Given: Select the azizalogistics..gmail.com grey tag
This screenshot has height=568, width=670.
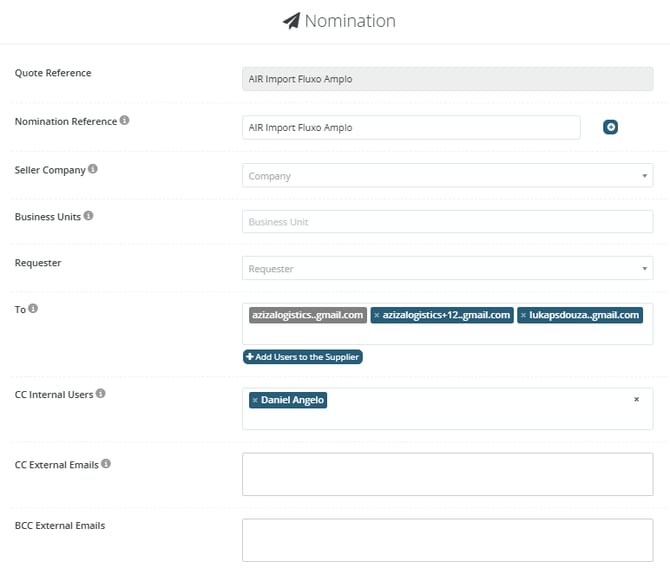Looking at the screenshot, I should pos(308,315).
